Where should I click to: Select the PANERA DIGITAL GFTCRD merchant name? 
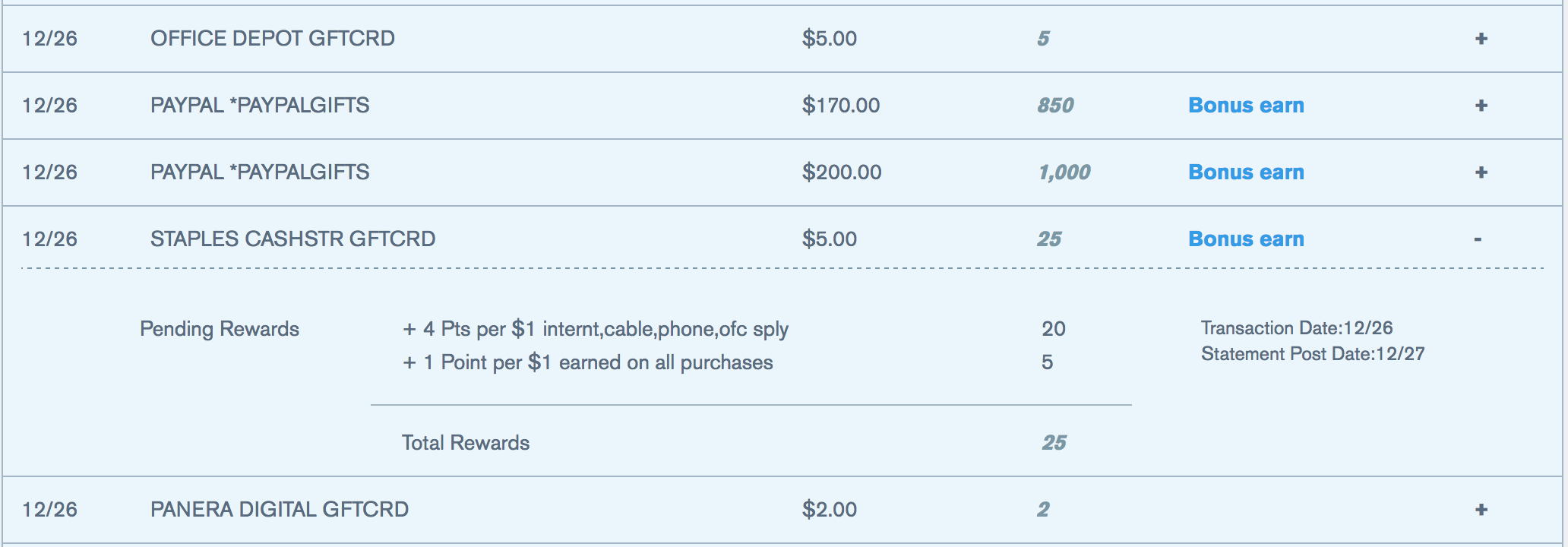[x=280, y=510]
